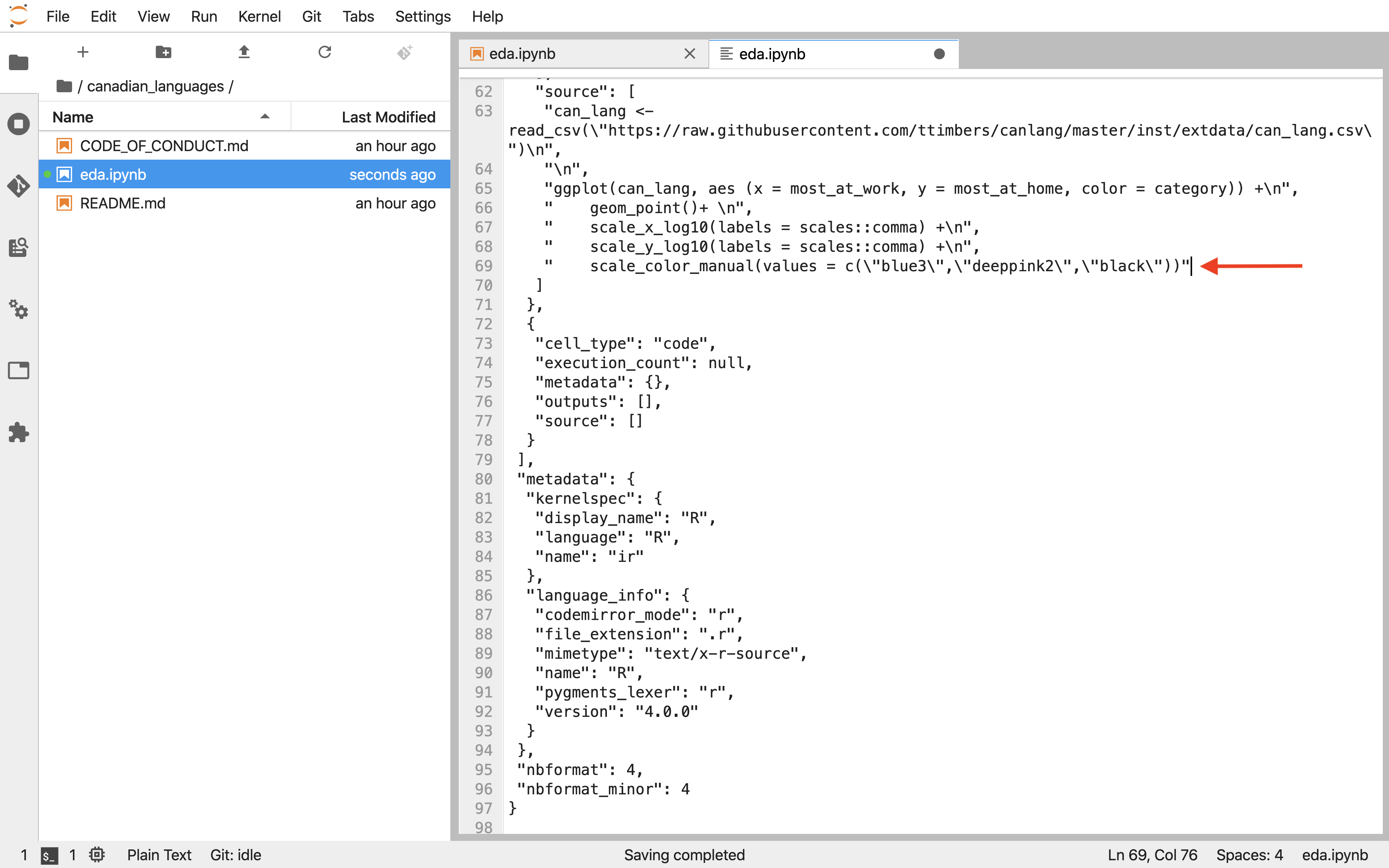Click the "nbformat": 4 line

[580, 769]
